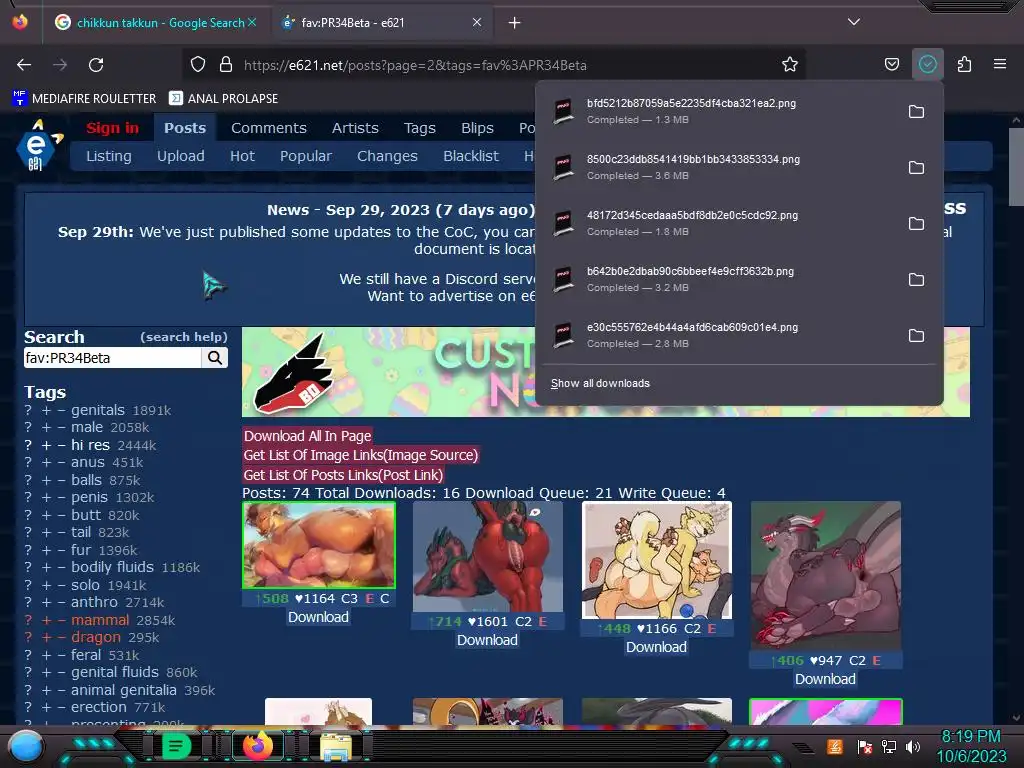This screenshot has width=1024, height=768.
Task: Open the Artists menu item
Action: [x=355, y=128]
